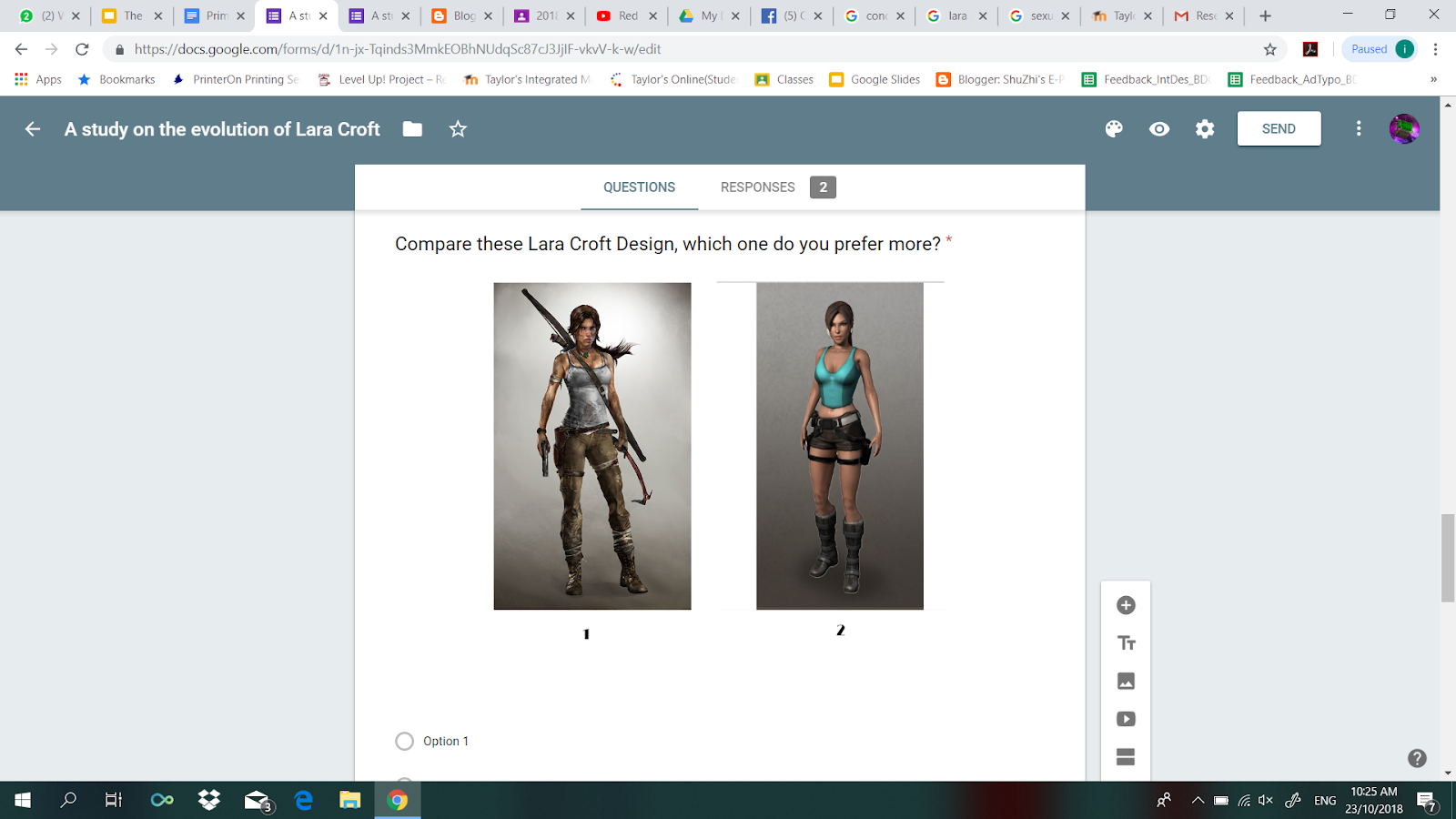Click the page vertical scrollbar thumb
The image size is (1456, 819).
(1448, 558)
